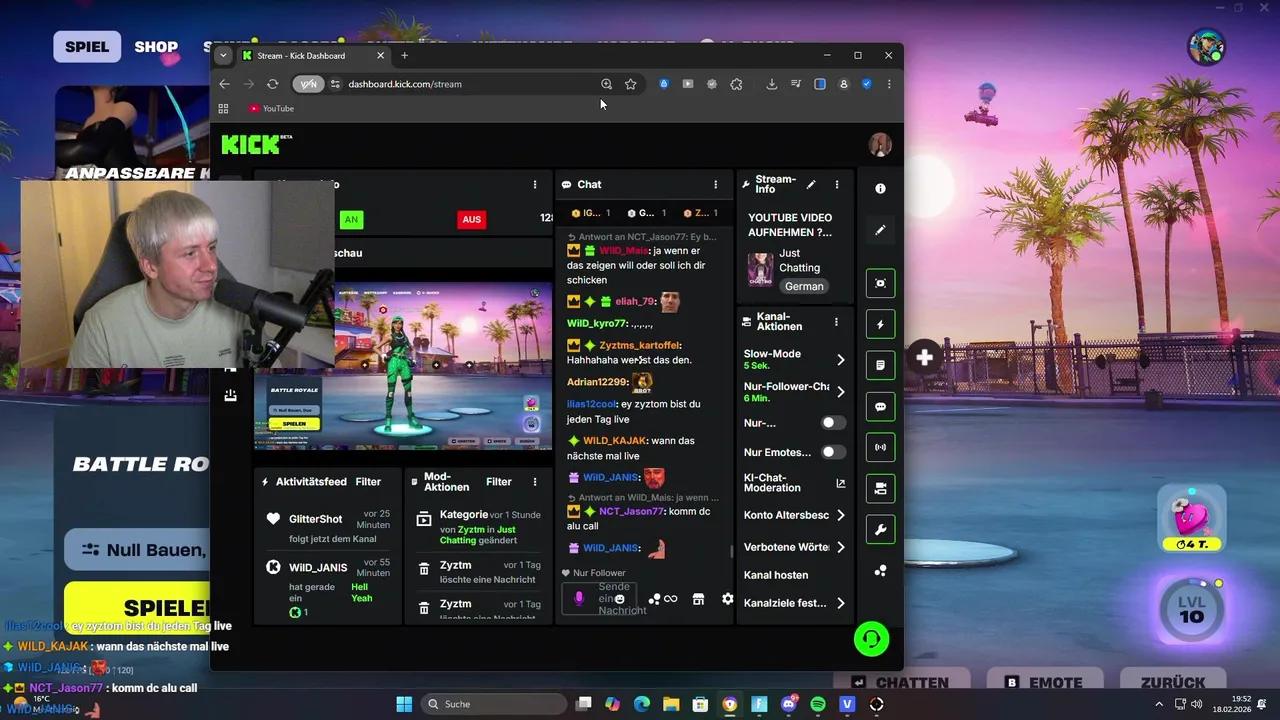Open the KI-Chat-Moderation external link icon
Viewport: 1280px width, 720px height.
[x=840, y=483]
